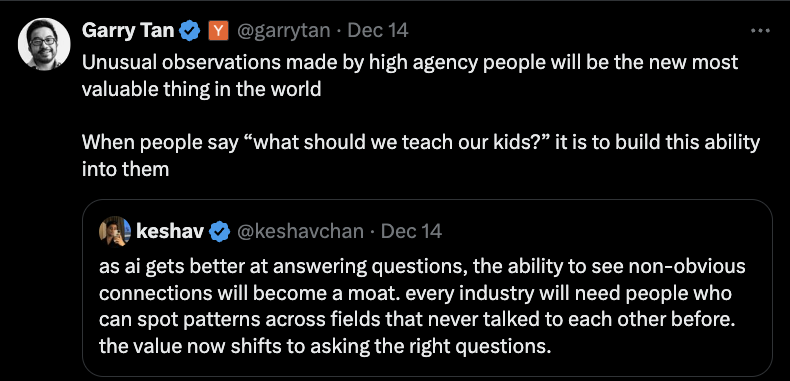
Task: Click the @garrytan handle
Action: pyautogui.click(x=283, y=31)
